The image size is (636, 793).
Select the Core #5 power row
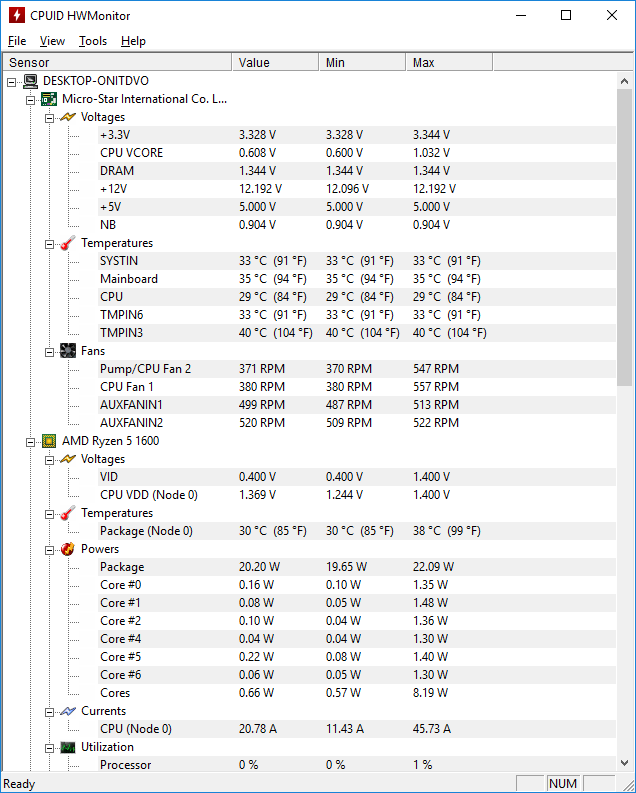(x=357, y=657)
